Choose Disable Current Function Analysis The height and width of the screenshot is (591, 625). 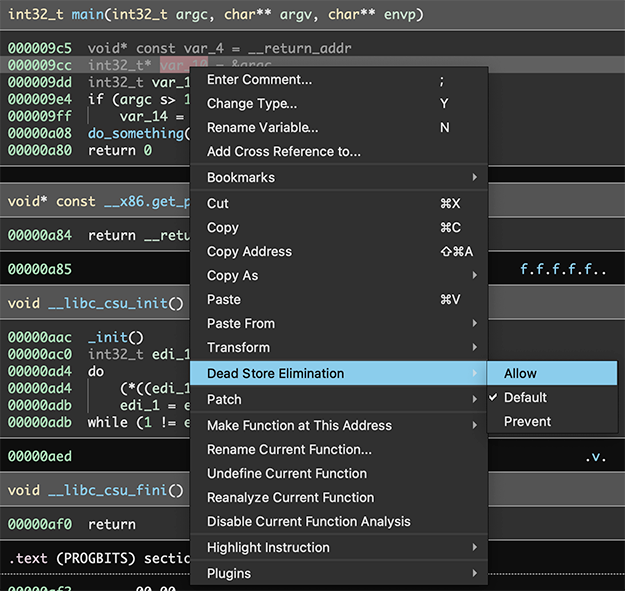coord(339,521)
